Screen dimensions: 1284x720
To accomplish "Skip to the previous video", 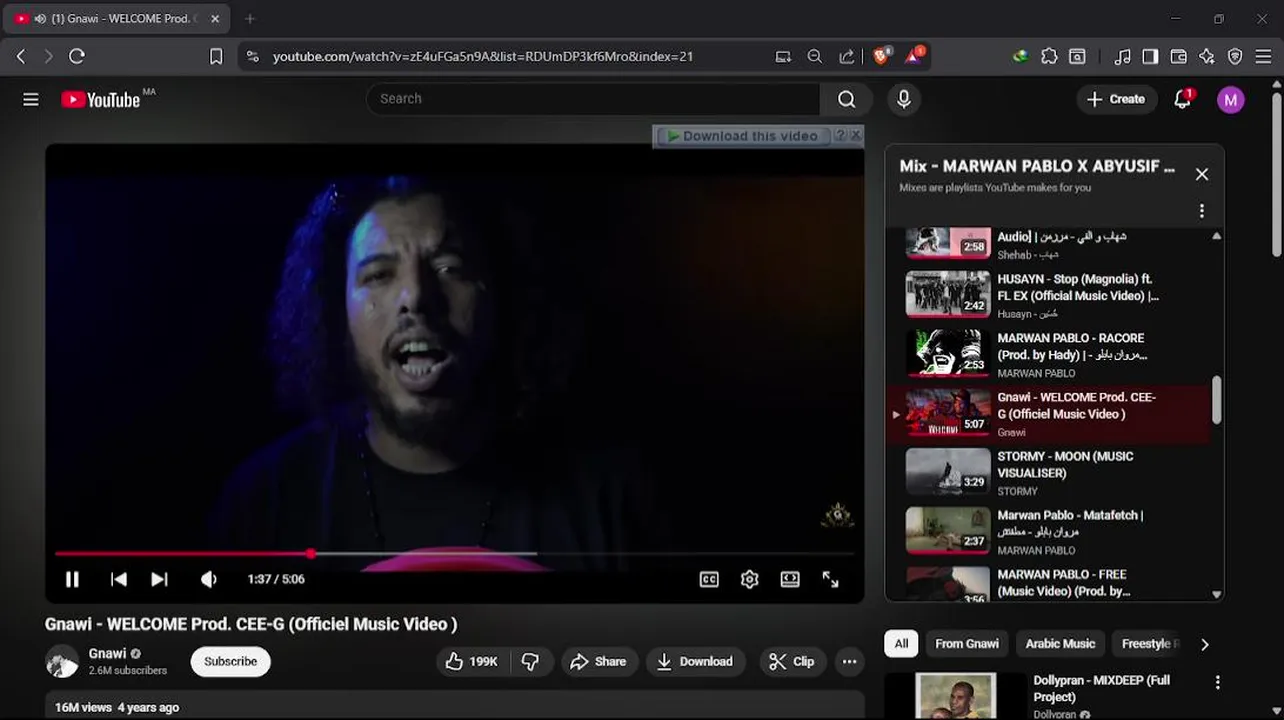I will click(118, 579).
